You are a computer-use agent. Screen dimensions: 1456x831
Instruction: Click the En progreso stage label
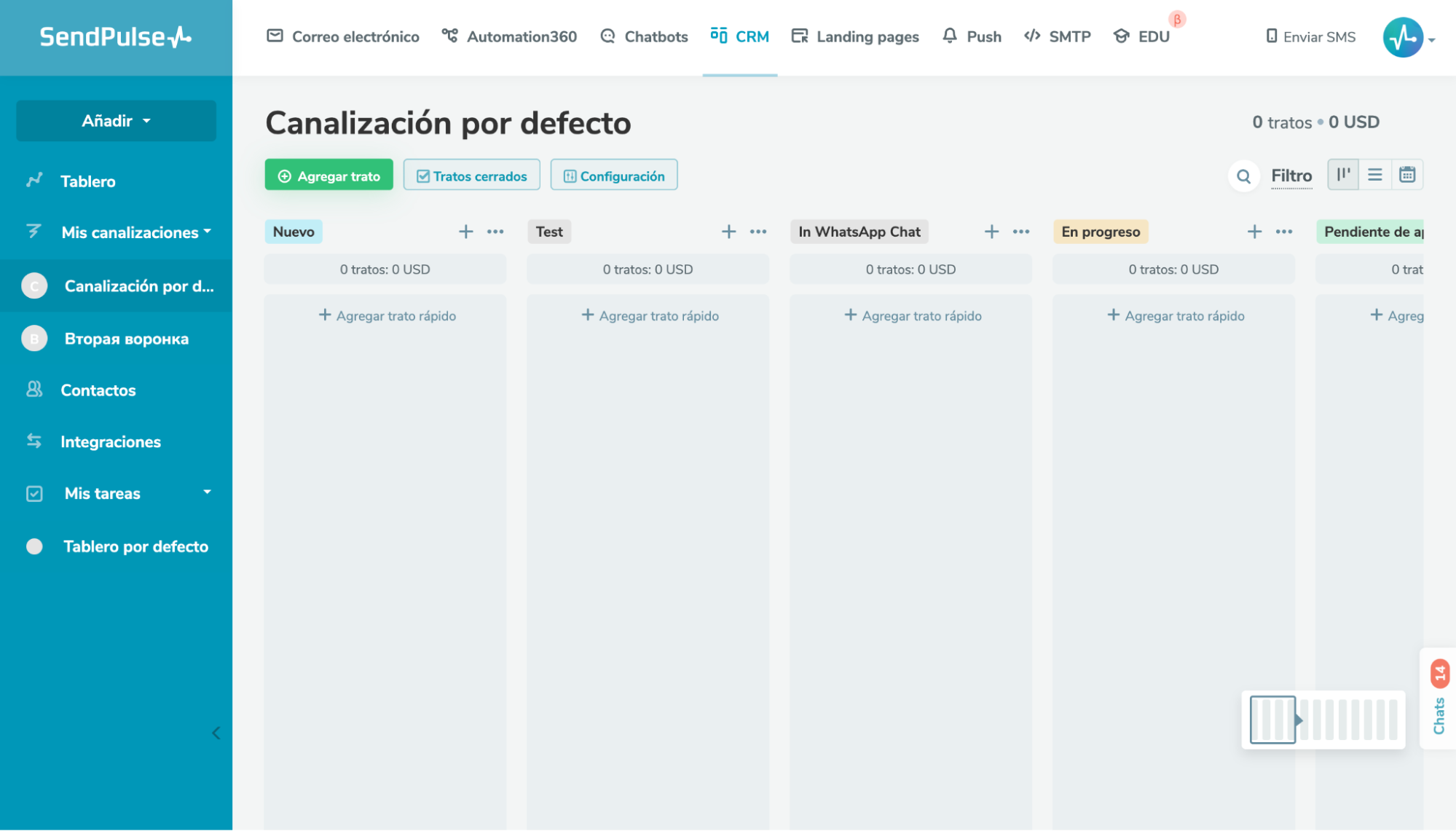1101,232
